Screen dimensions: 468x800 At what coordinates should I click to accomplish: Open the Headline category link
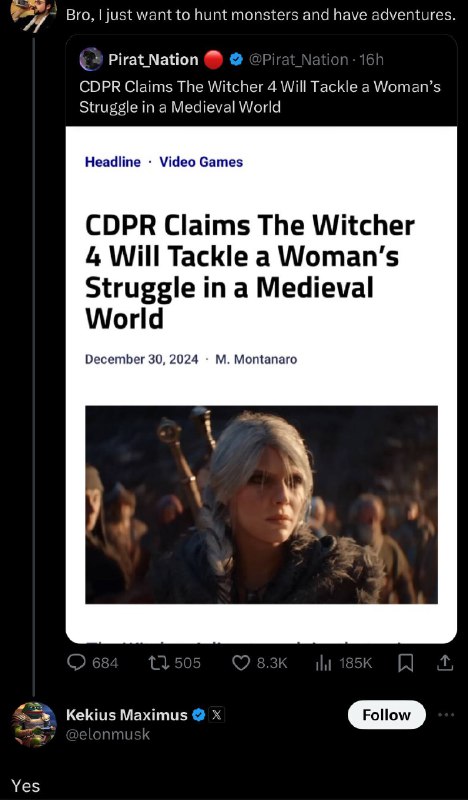point(113,162)
